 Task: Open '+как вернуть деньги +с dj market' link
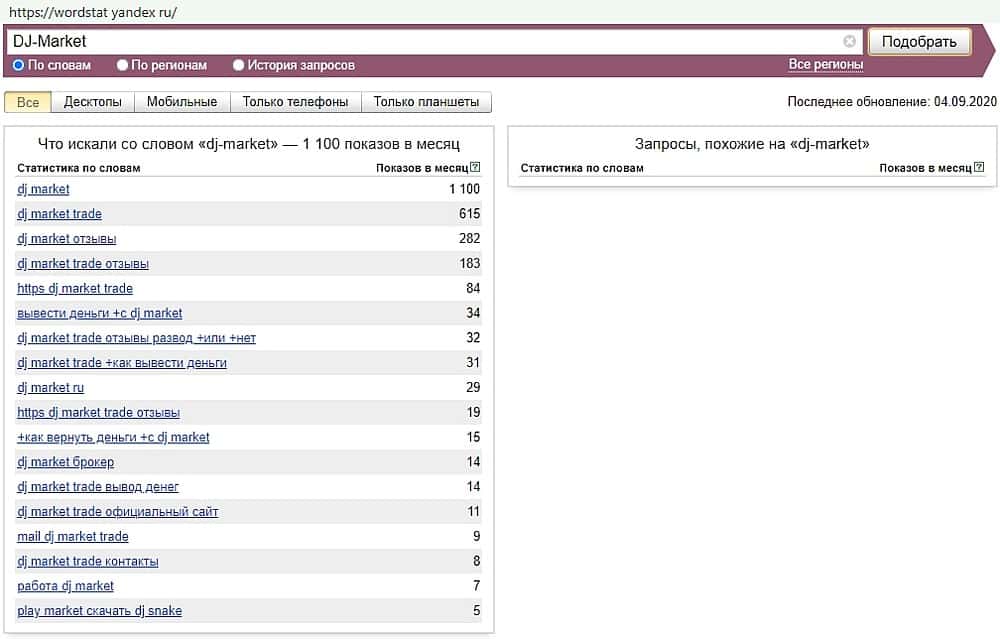click(x=113, y=438)
